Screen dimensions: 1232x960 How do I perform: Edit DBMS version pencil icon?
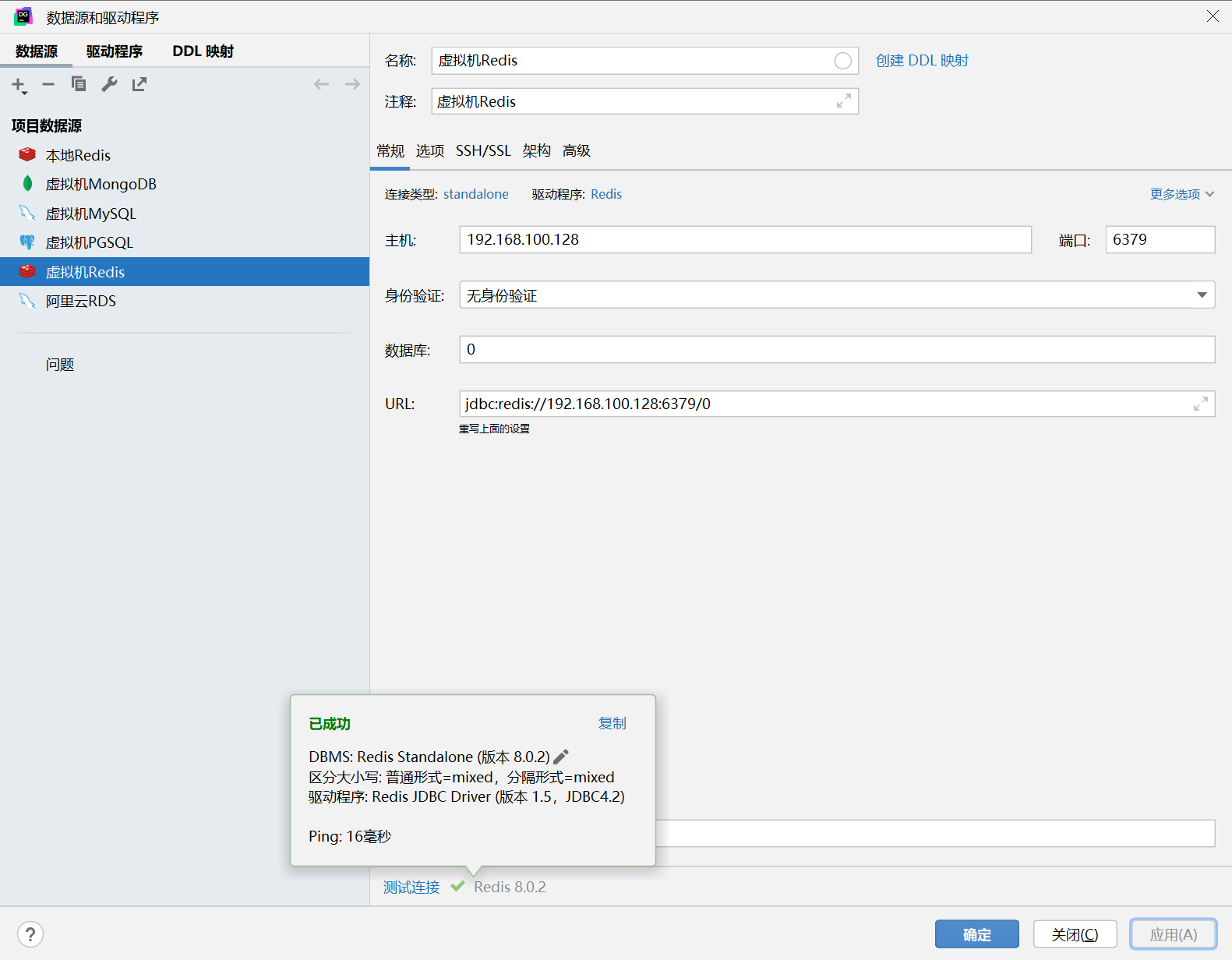click(561, 757)
